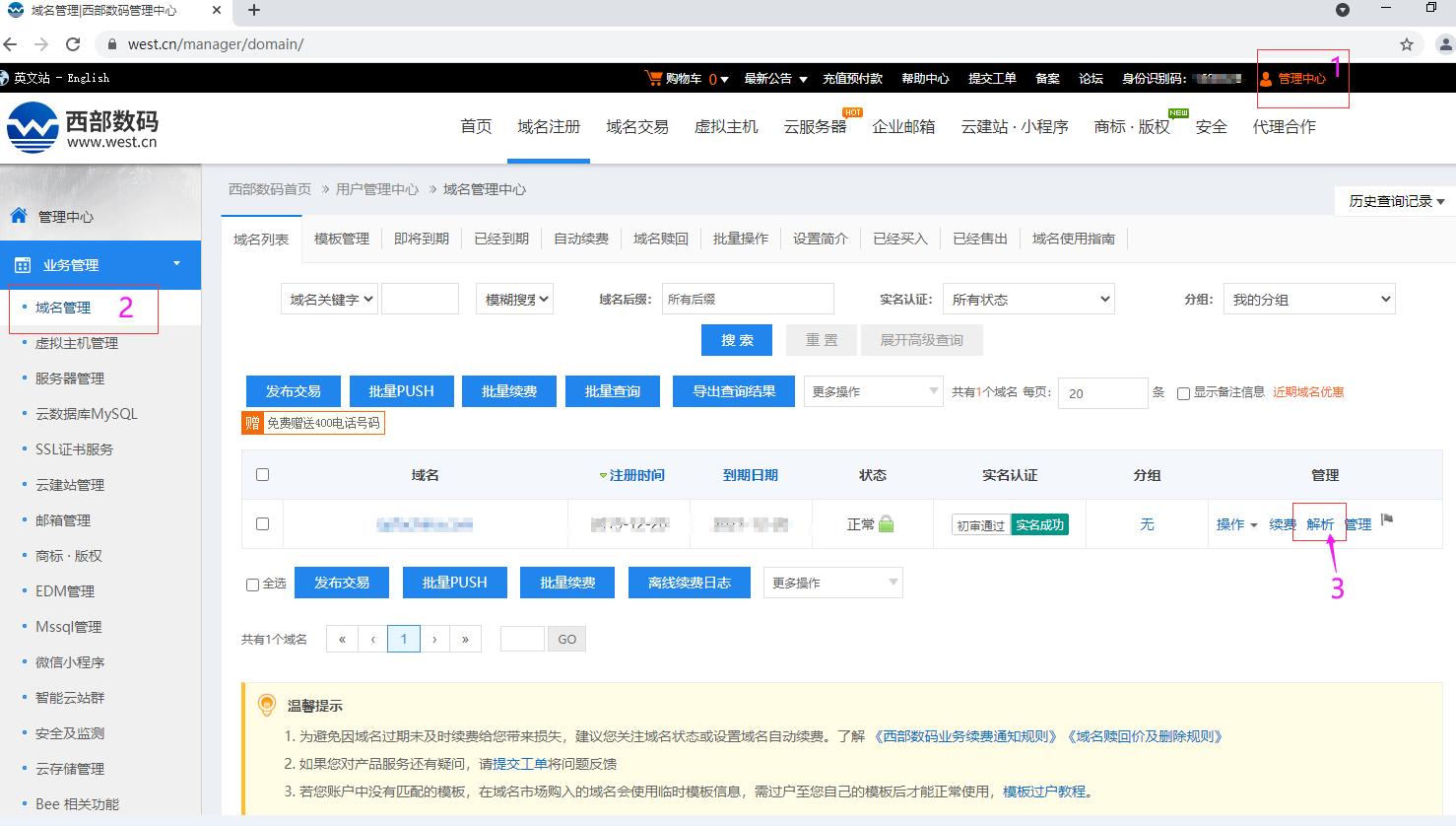Tick the checkbox of the domain row
The image size is (1456, 826).
tap(262, 523)
